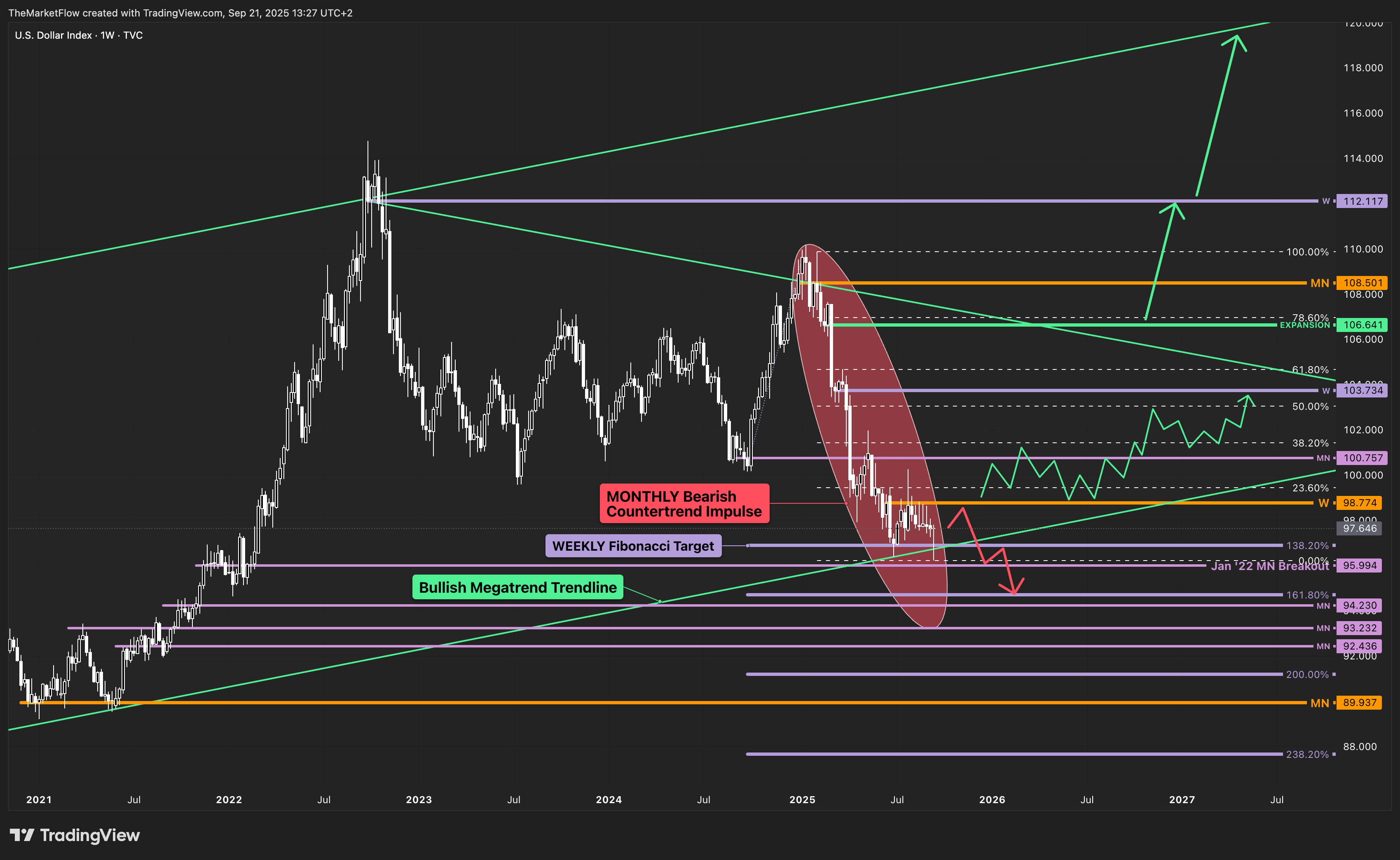Click the 112.117 weekly price label

(x=1363, y=201)
